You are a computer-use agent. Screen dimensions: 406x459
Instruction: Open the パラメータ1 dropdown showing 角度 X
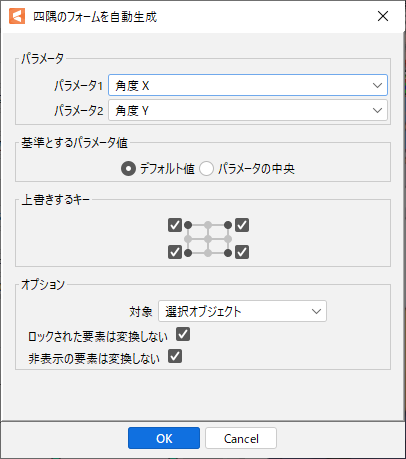pyautogui.click(x=248, y=85)
